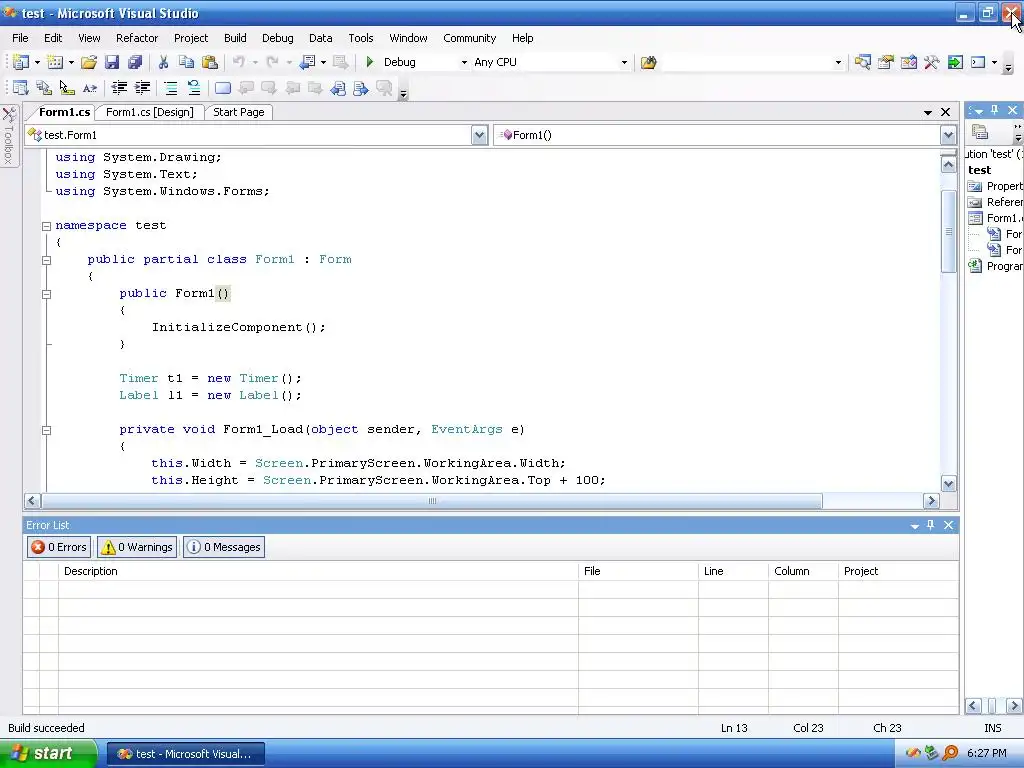
Task: Uncomment the selected lines icon
Action: [x=194, y=88]
